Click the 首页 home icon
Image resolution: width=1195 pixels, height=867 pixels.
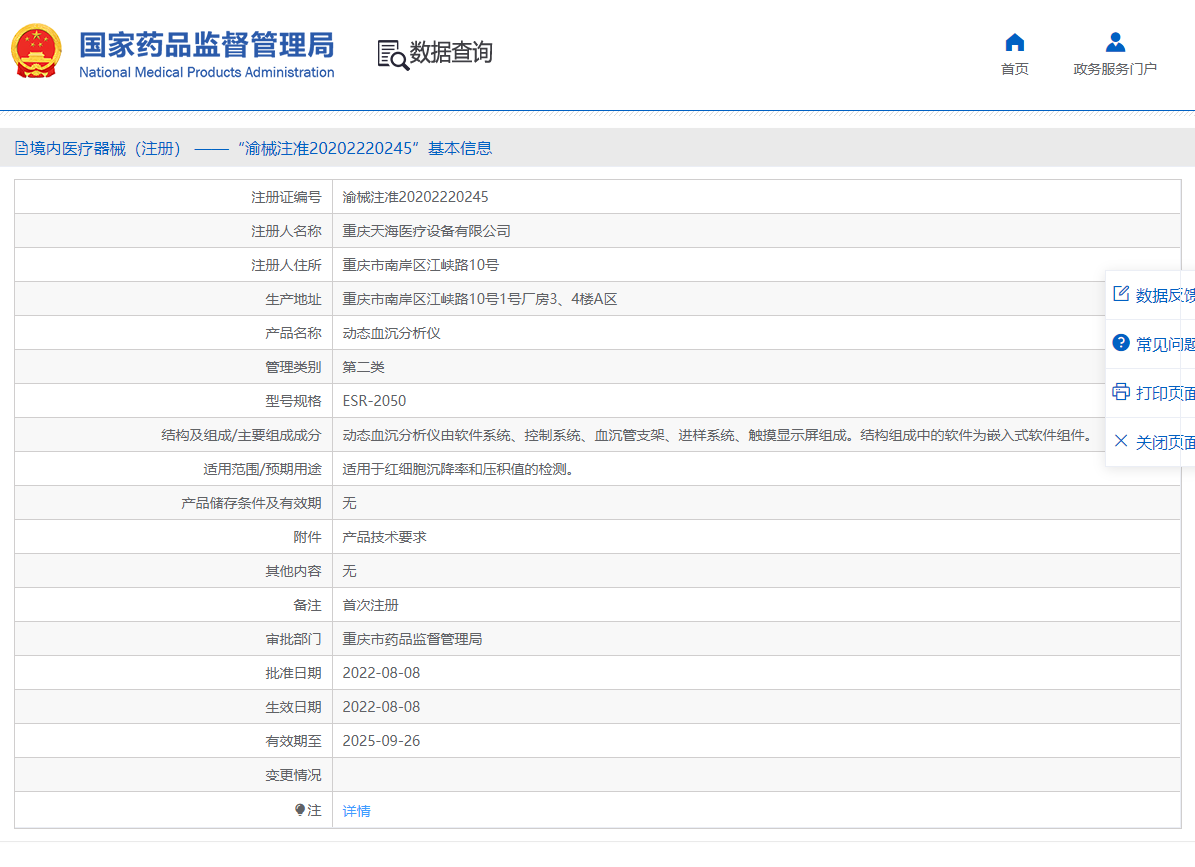point(1014,42)
